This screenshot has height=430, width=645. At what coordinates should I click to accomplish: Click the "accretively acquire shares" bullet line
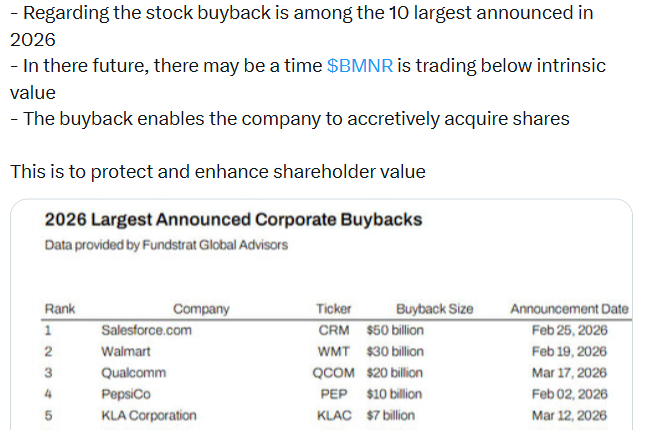coord(290,119)
